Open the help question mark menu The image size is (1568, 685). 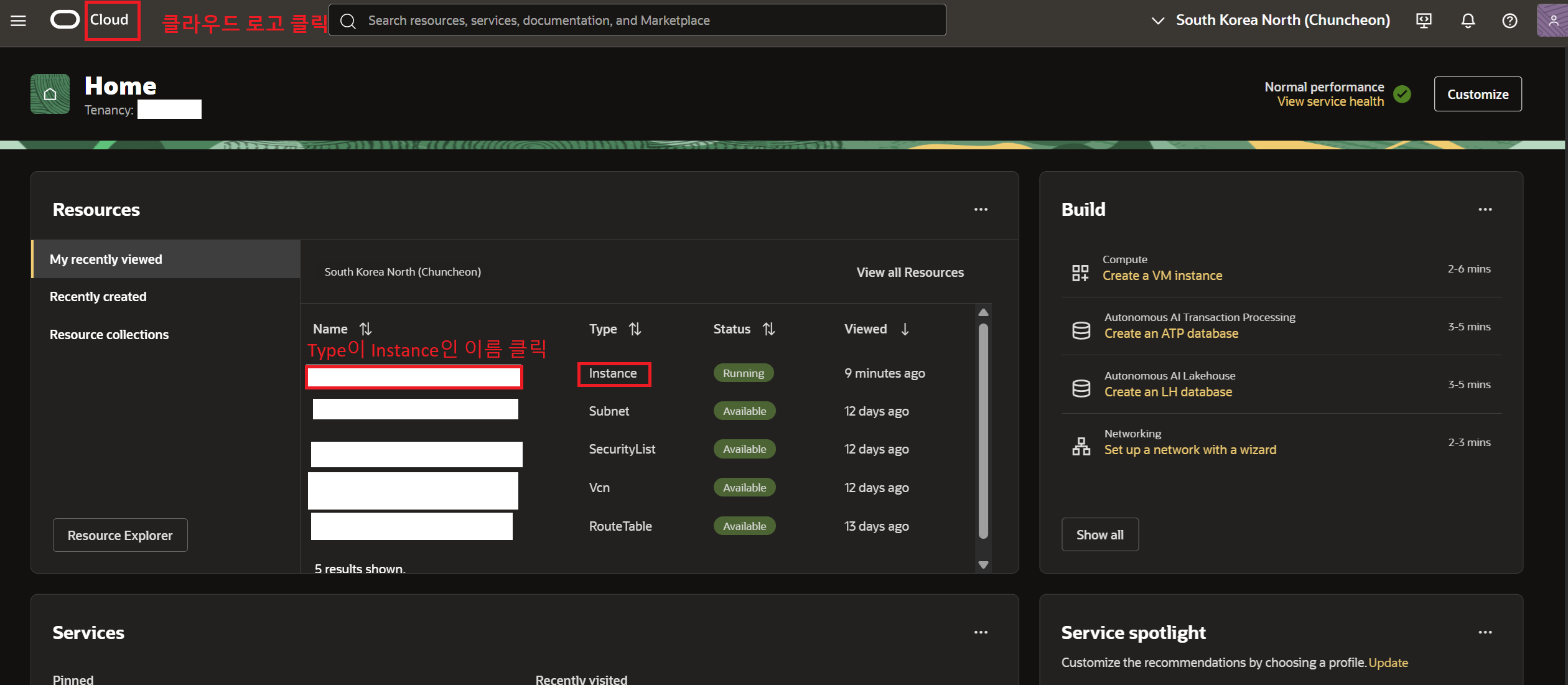coord(1510,21)
